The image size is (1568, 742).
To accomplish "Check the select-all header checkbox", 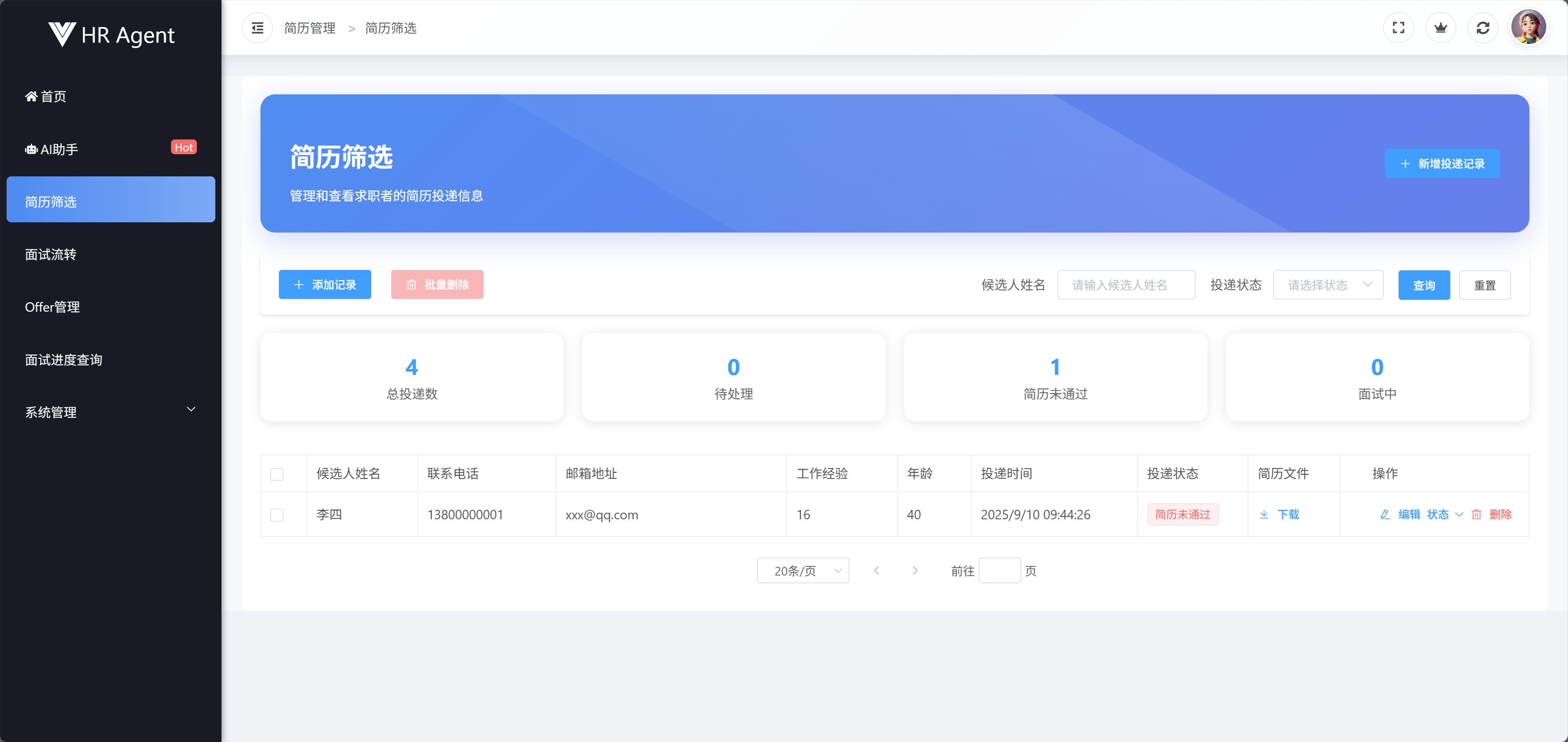I will pos(277,474).
